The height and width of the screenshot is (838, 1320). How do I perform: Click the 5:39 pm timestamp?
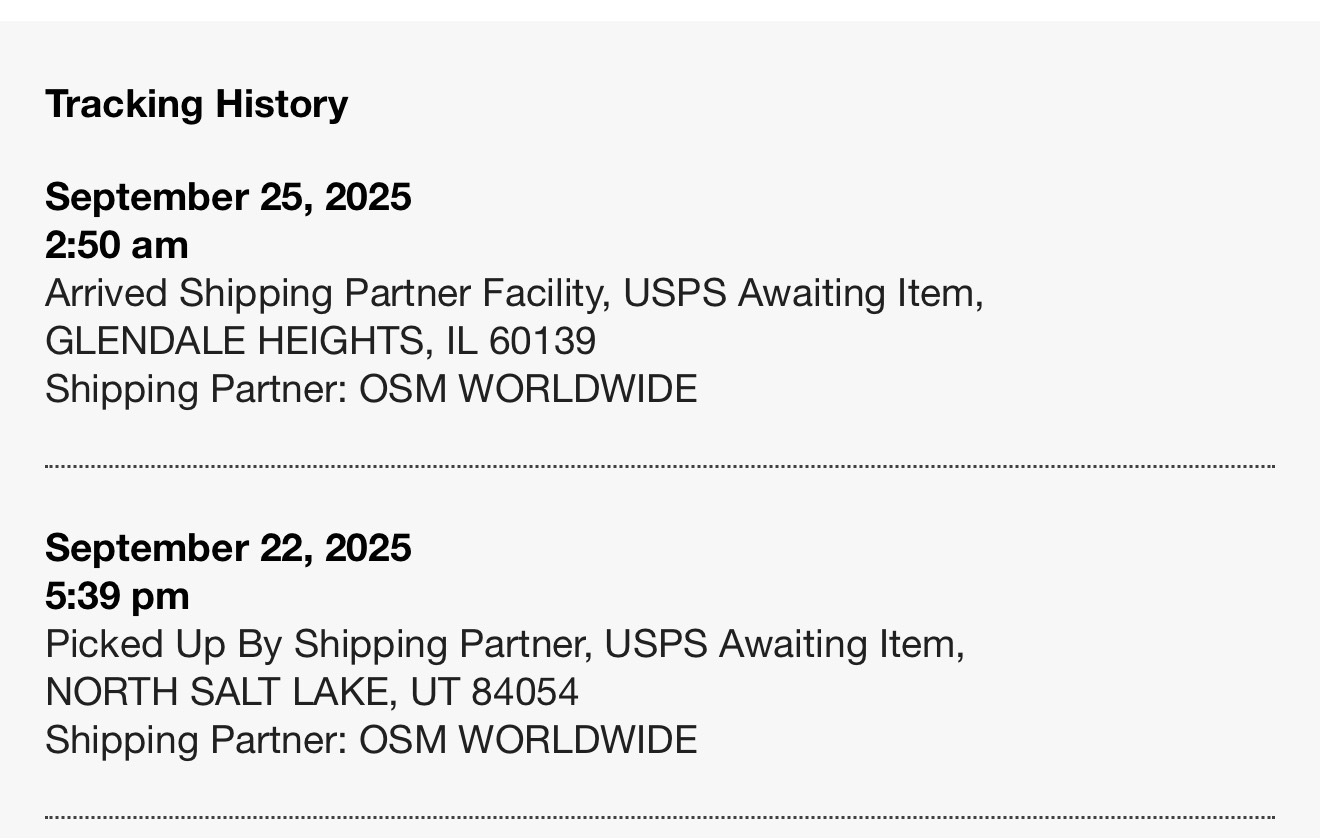[x=117, y=596]
